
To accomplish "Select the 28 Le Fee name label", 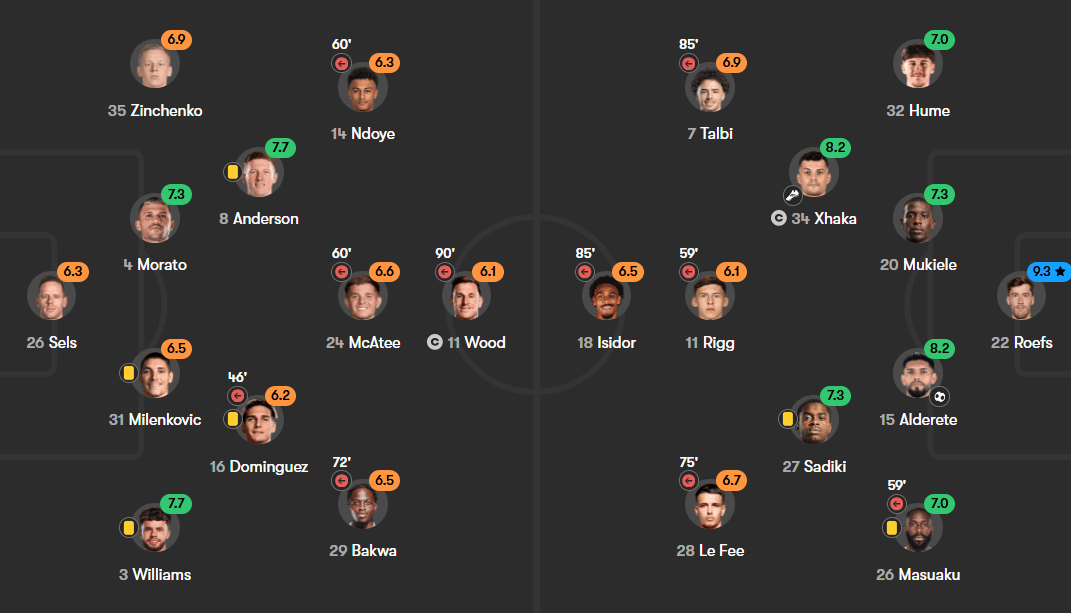I will (x=710, y=550).
